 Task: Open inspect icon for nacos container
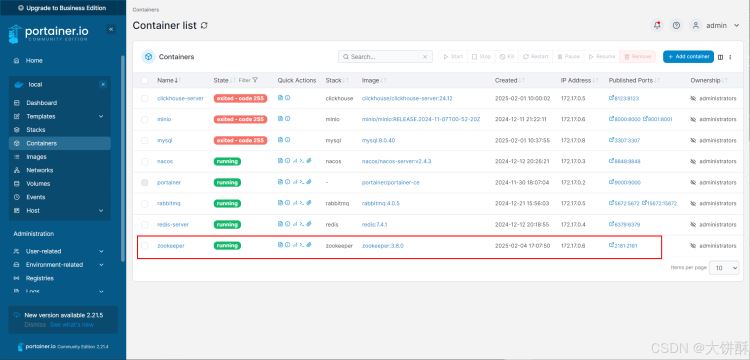(287, 161)
